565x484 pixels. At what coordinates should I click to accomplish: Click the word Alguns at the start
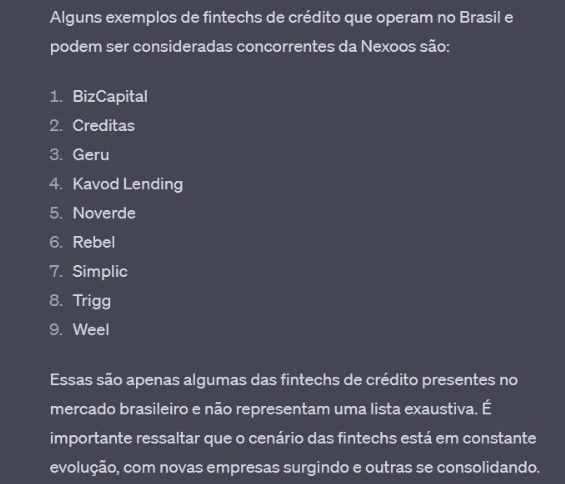click(76, 17)
